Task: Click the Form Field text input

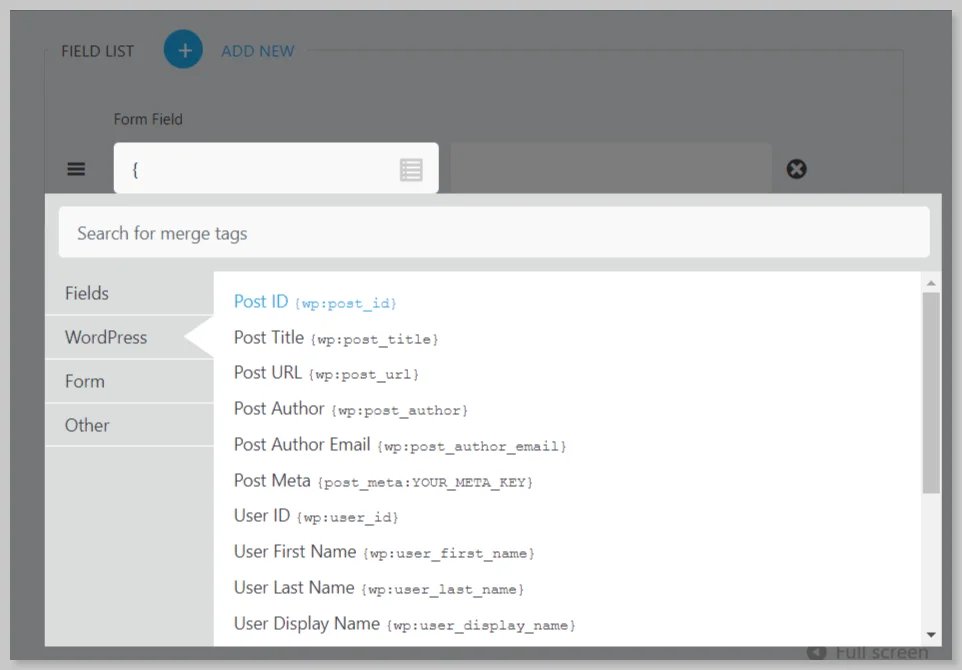Action: [x=260, y=169]
